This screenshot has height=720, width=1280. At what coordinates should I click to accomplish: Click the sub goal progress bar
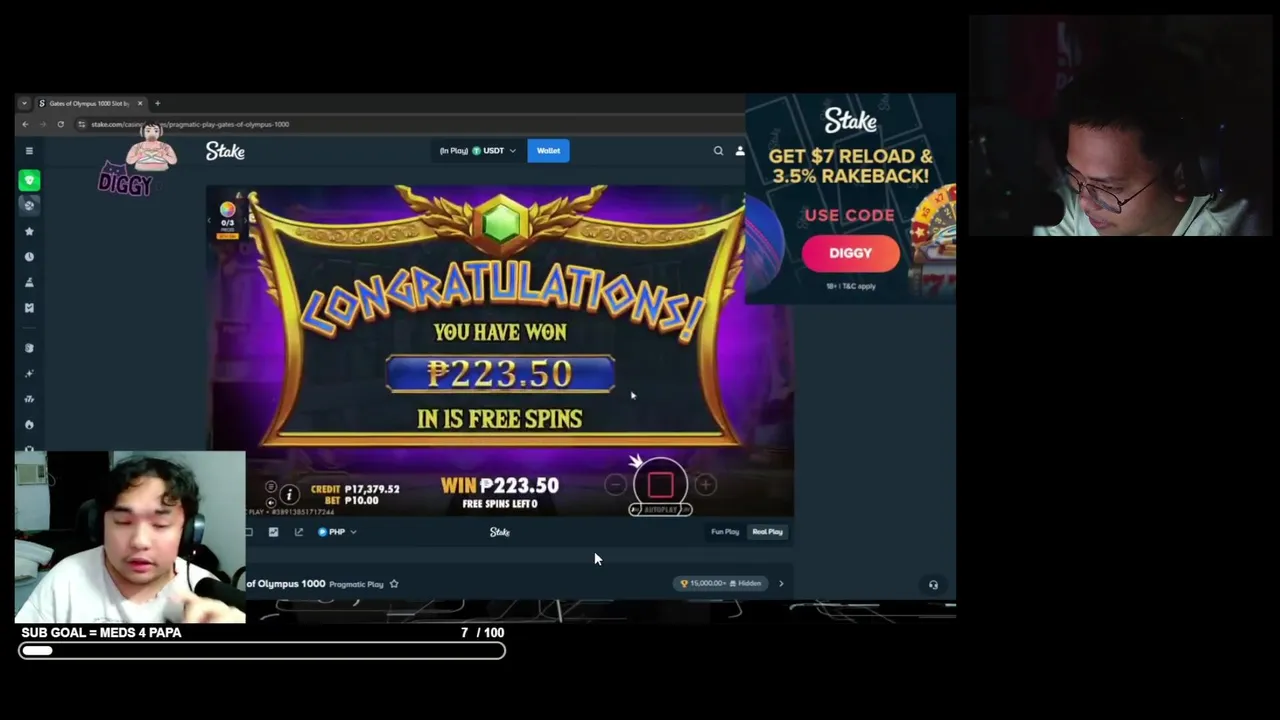(x=262, y=651)
